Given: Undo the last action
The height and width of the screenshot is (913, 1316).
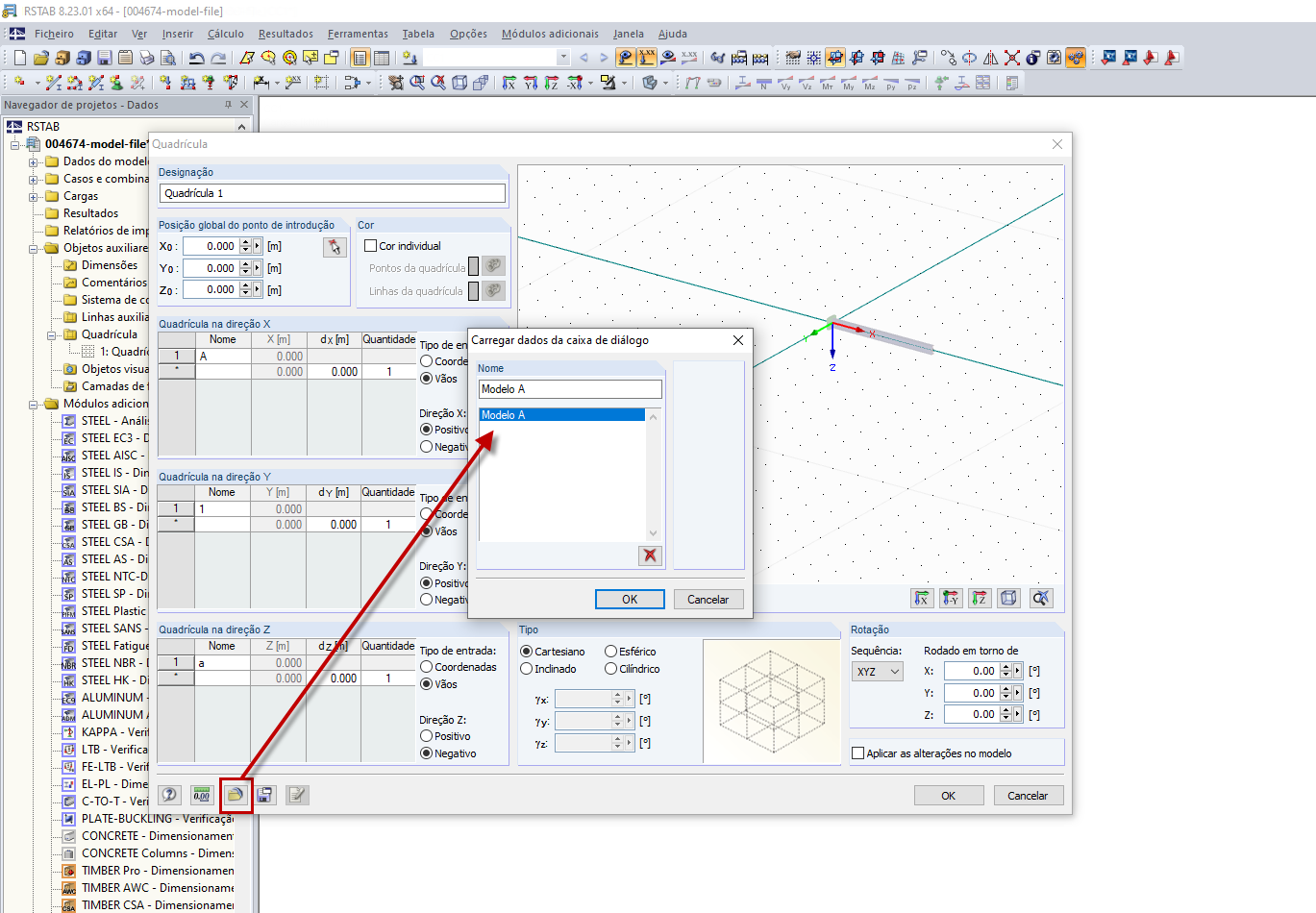Looking at the screenshot, I should point(197,58).
